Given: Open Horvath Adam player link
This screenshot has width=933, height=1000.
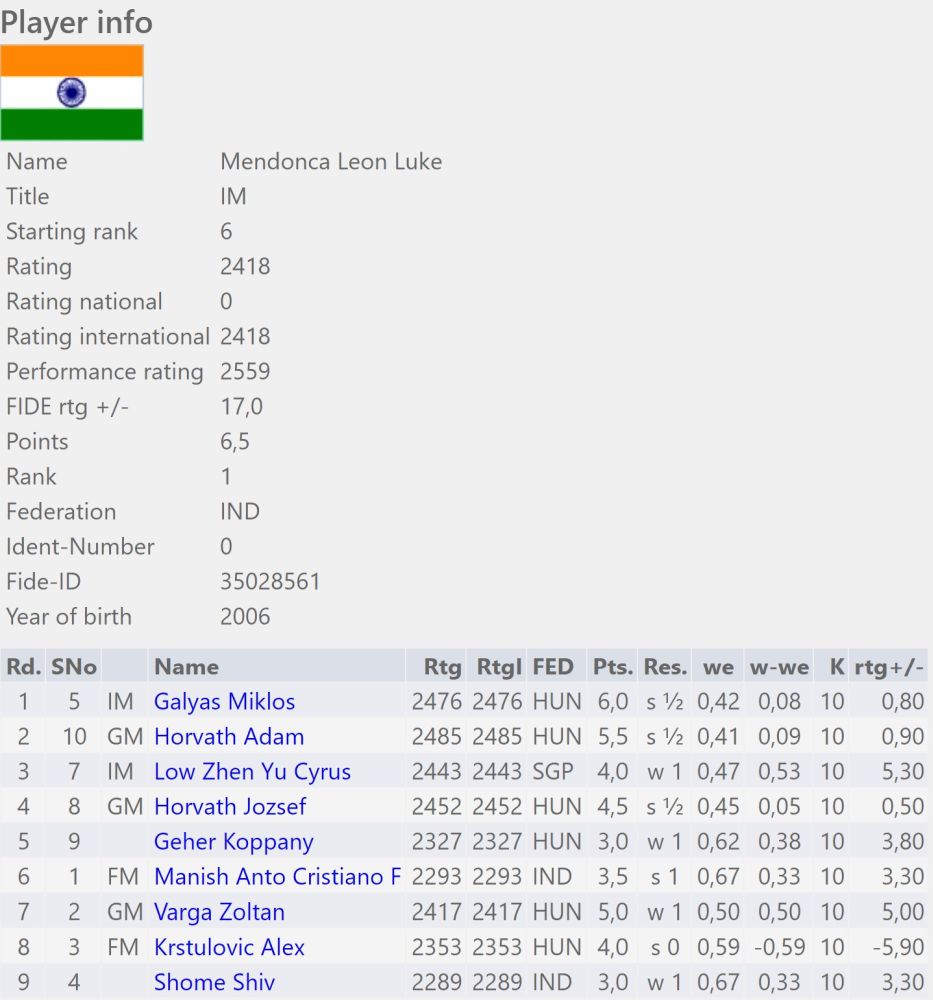Looking at the screenshot, I should pos(229,737).
